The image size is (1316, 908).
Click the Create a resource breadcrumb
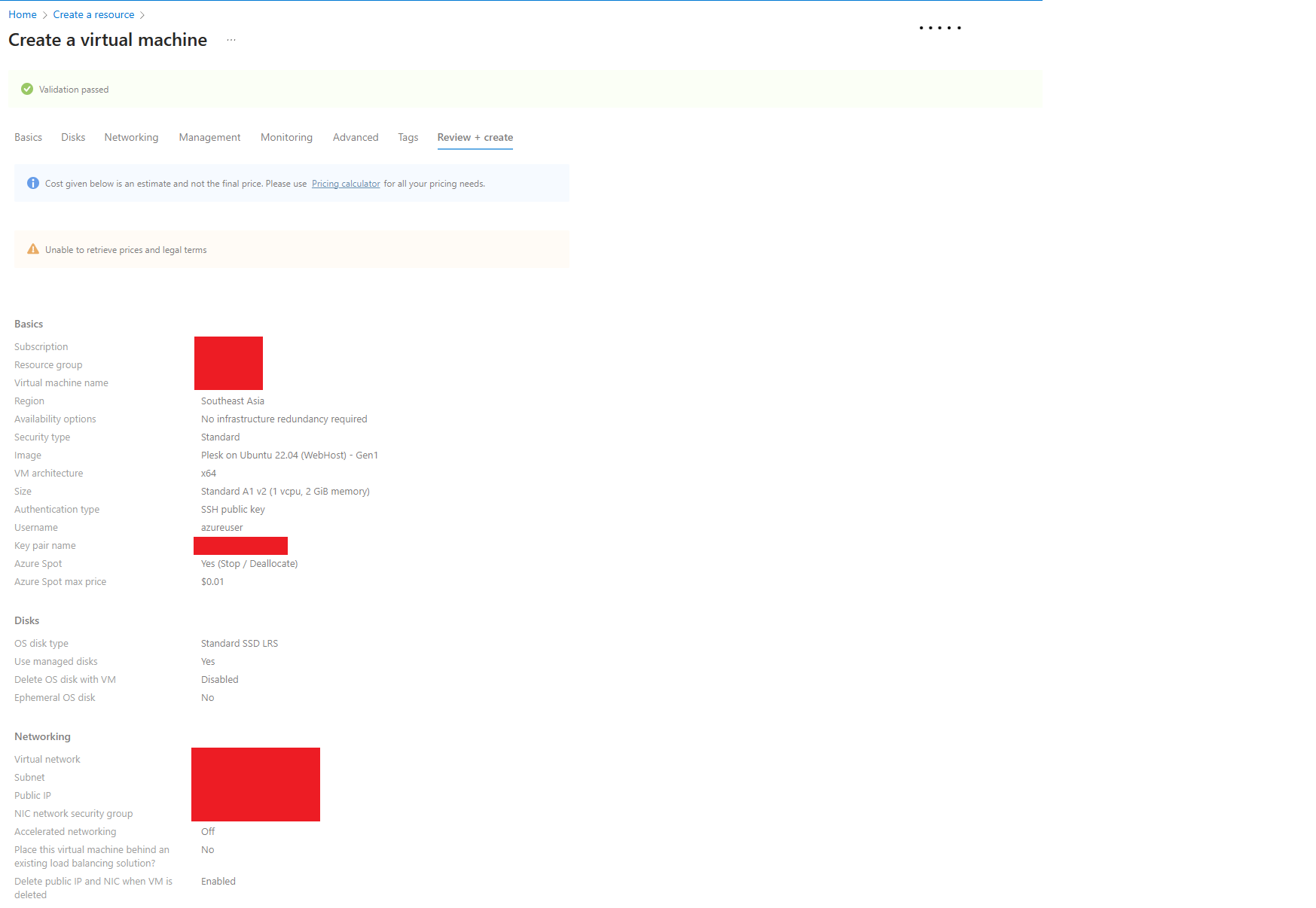click(x=93, y=14)
